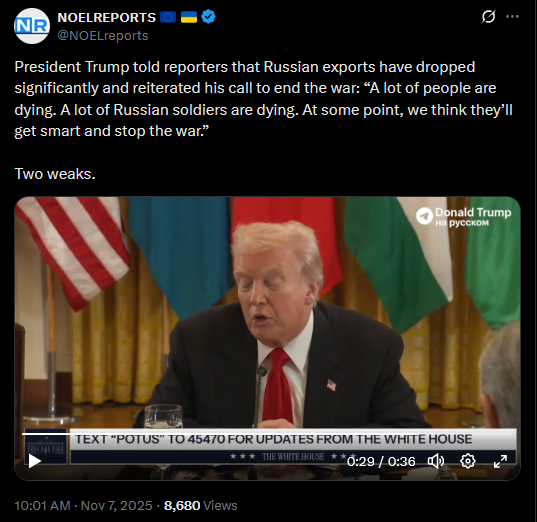Click the tweet text about Russian exports
Viewport: 537px width, 522px height.
[263, 99]
